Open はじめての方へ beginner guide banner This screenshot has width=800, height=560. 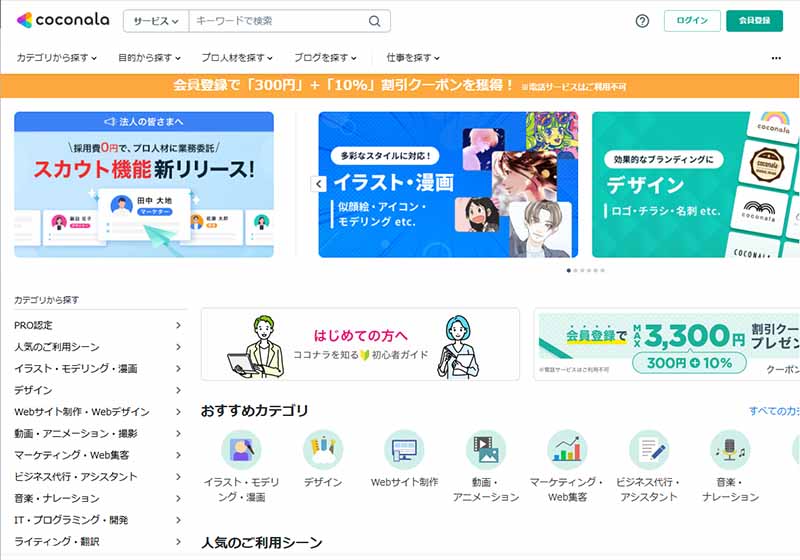pos(360,344)
